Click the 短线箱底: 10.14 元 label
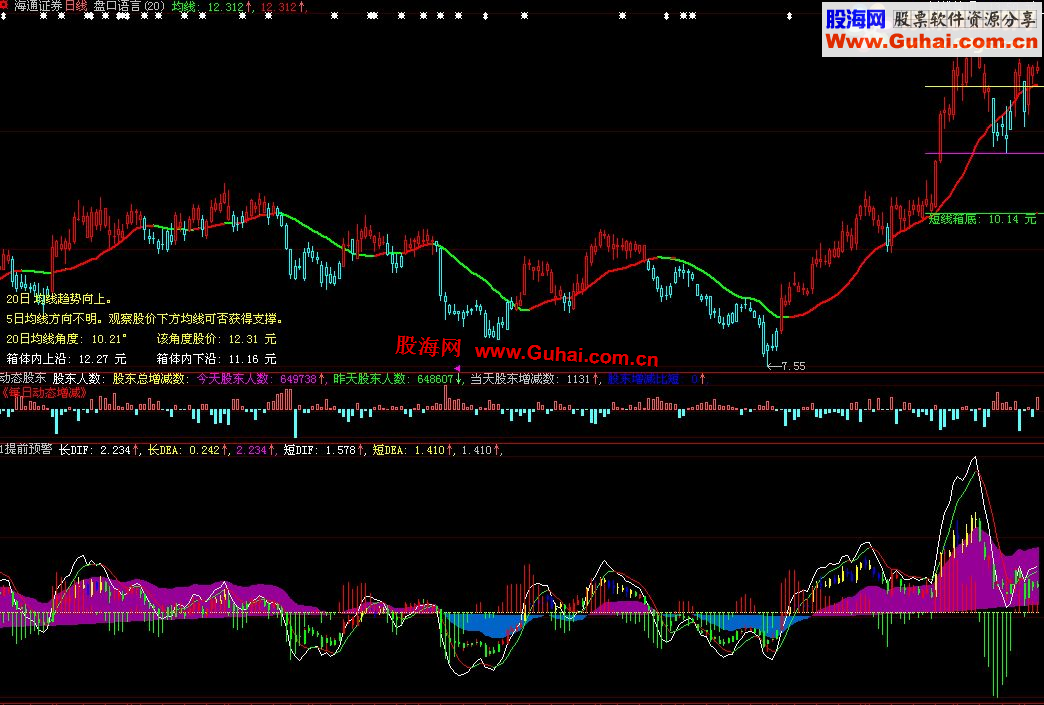 tap(983, 219)
